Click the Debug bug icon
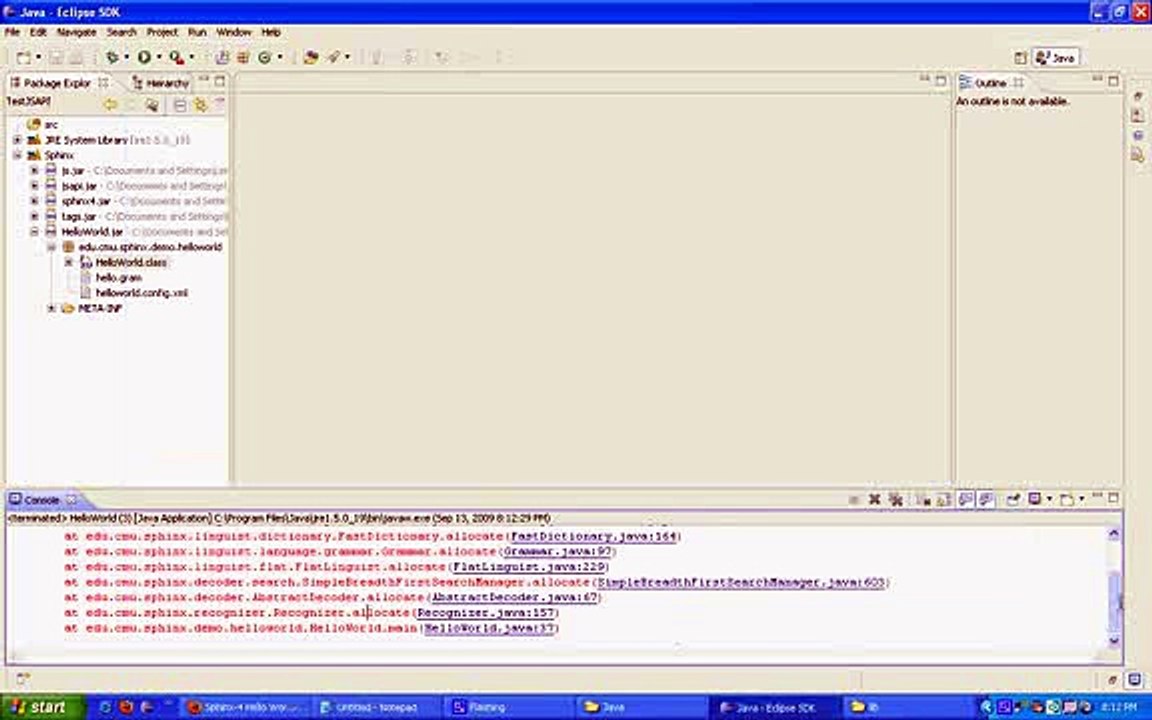1152x720 pixels. (x=112, y=57)
